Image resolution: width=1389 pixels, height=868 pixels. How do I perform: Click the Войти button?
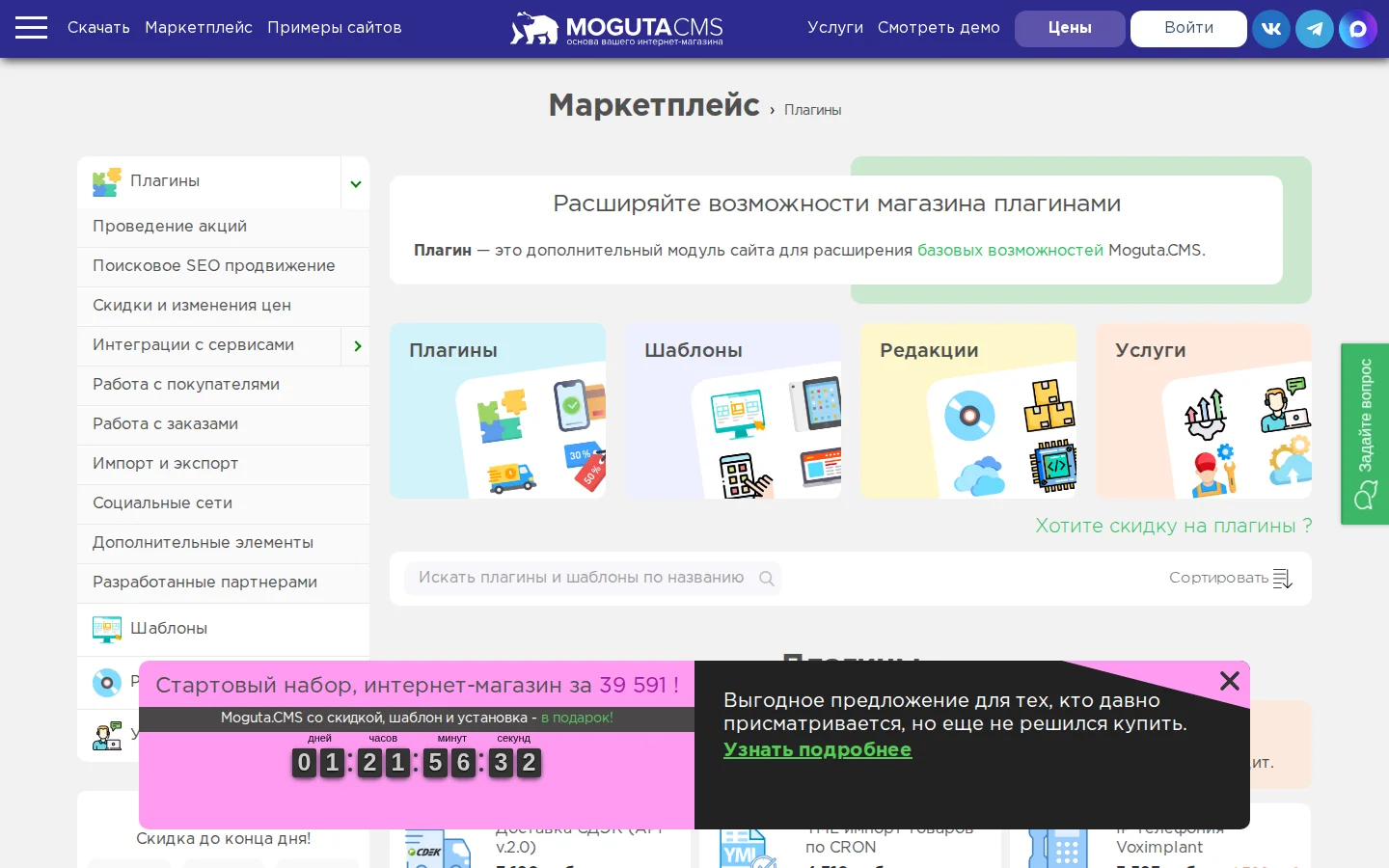[1188, 29]
